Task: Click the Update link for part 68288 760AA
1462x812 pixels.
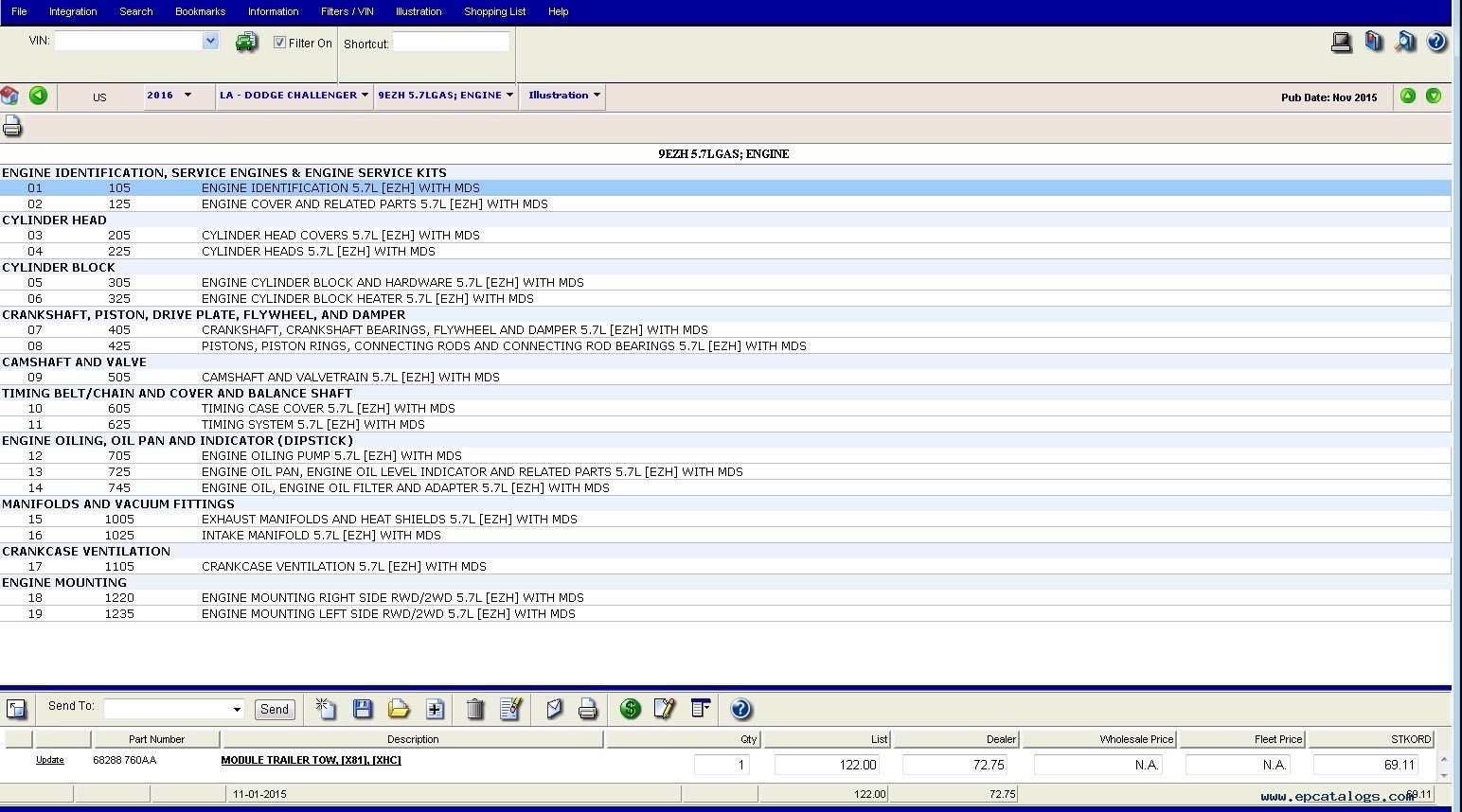Action: tap(50, 760)
